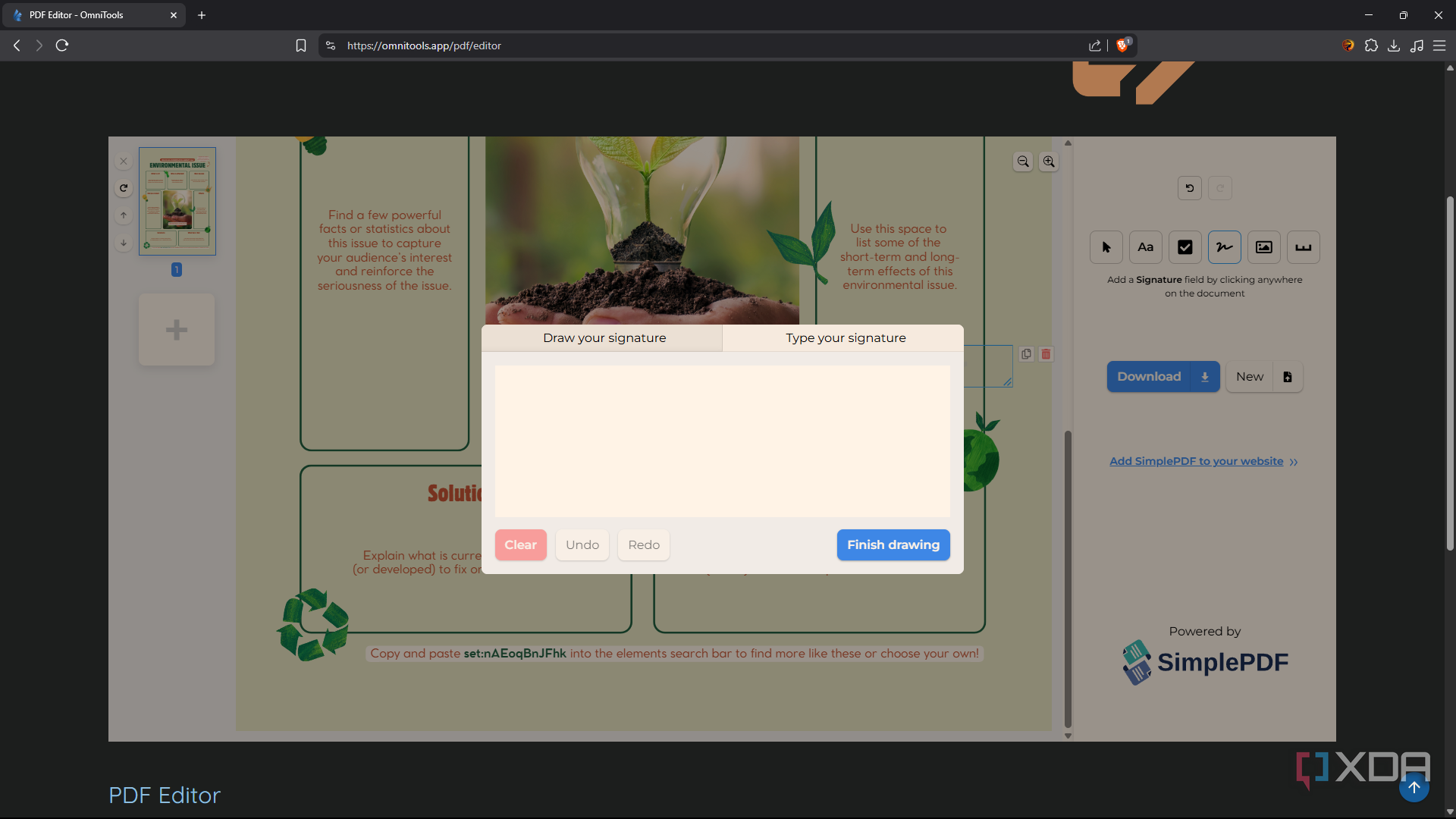Duplicate the signature field with copy icon
The image size is (1456, 819).
click(x=1026, y=354)
